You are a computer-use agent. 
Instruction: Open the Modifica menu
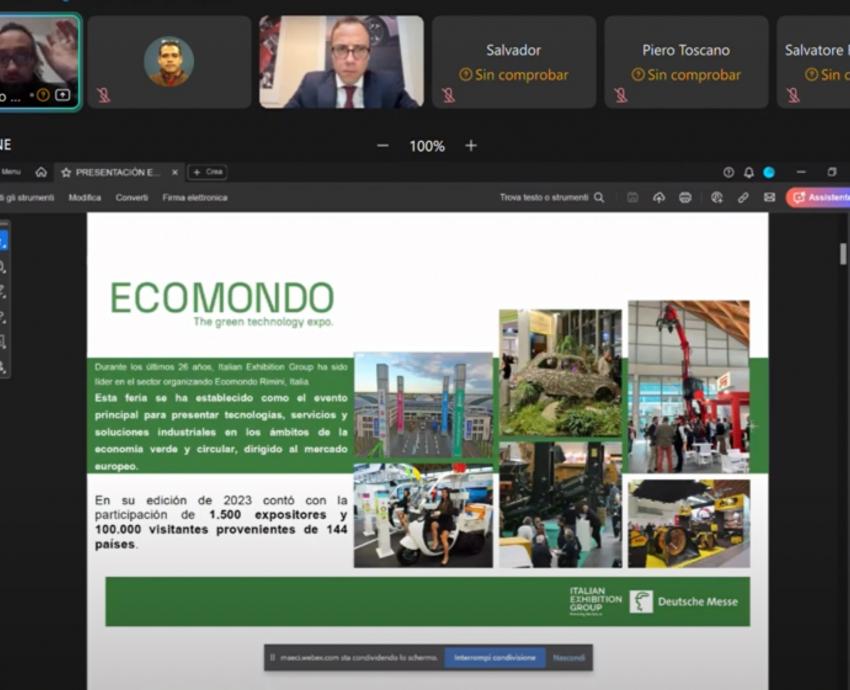pos(85,198)
